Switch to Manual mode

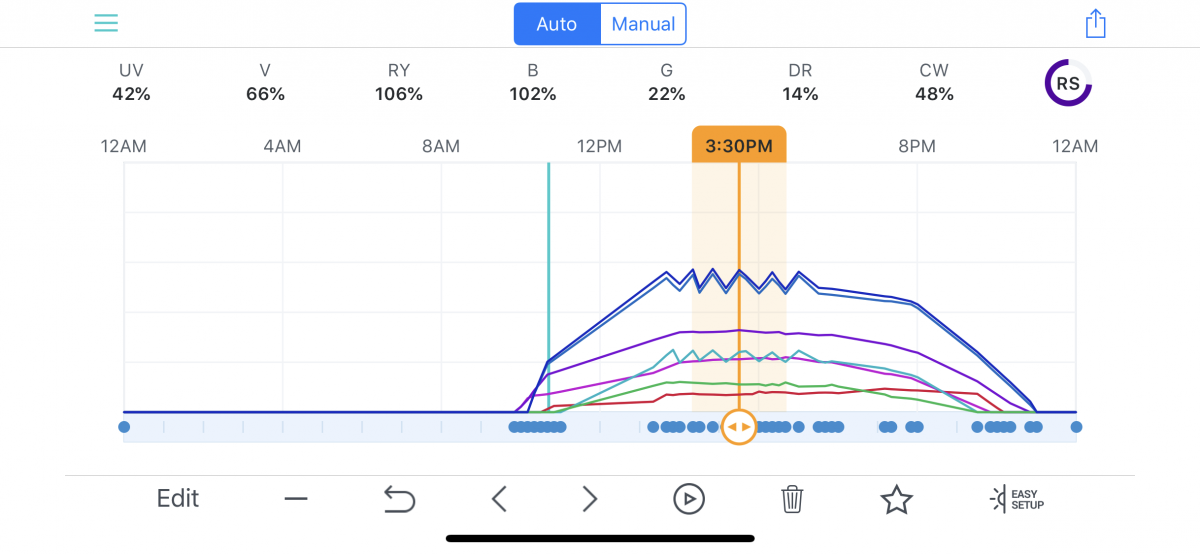pos(643,24)
